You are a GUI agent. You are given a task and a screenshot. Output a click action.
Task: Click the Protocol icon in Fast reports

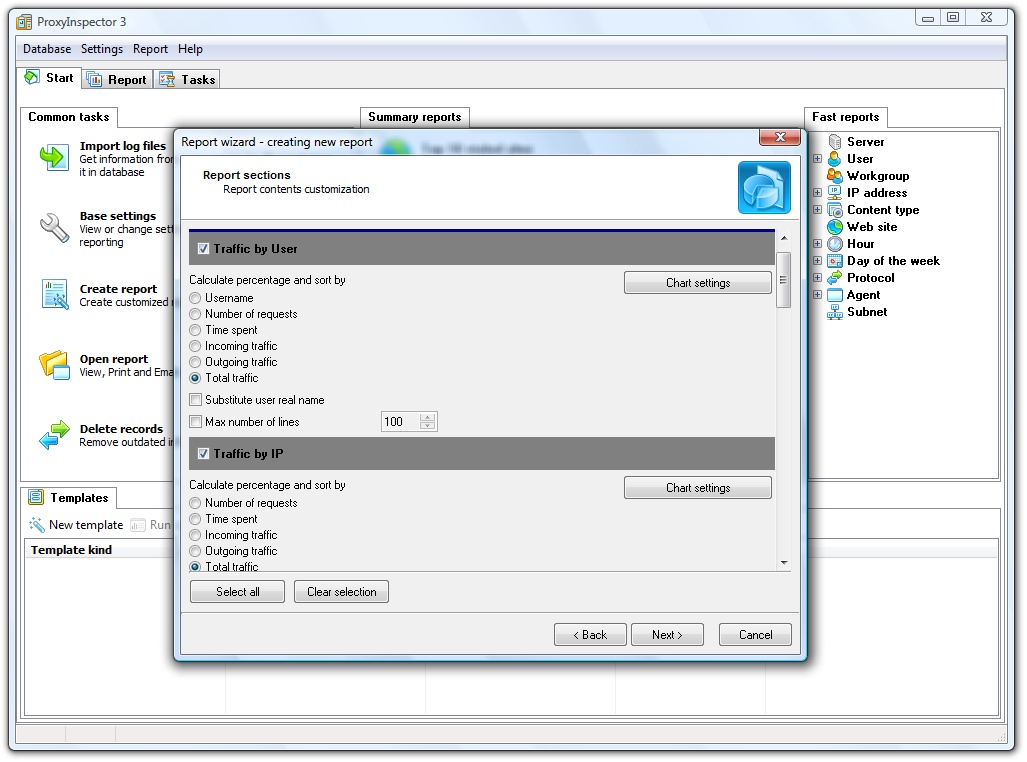pos(834,278)
